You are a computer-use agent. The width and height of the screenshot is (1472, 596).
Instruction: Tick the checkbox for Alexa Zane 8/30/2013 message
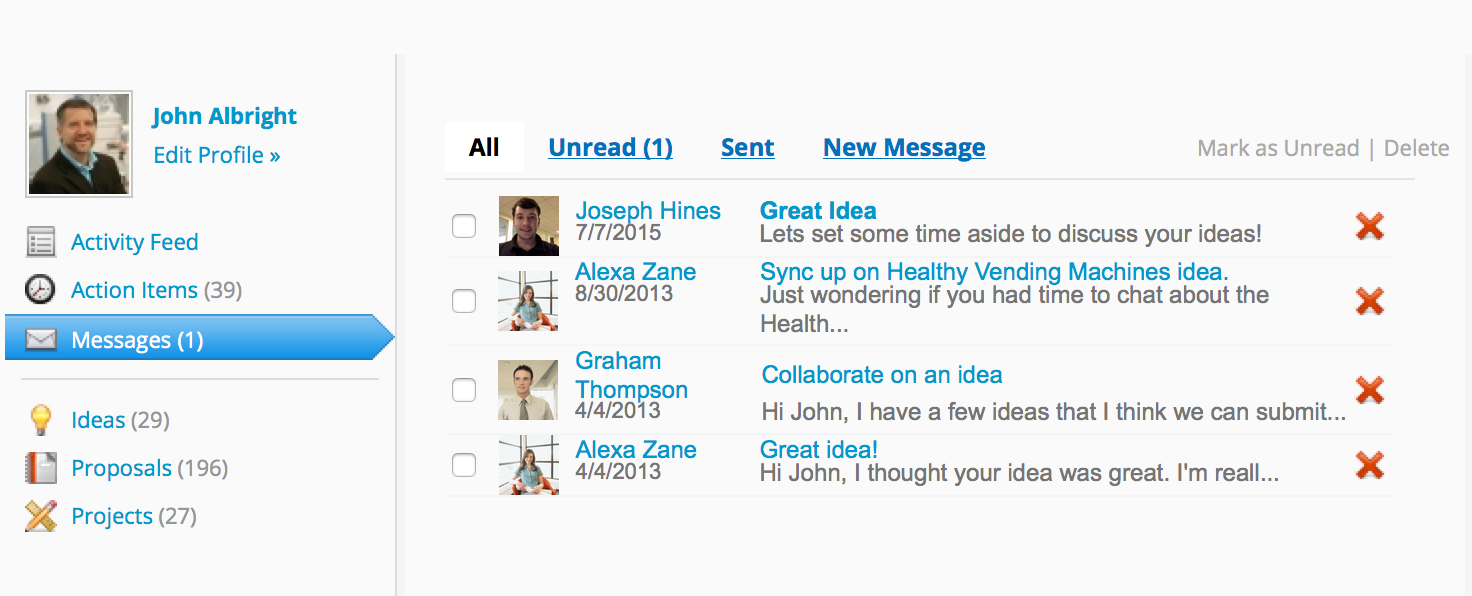click(x=464, y=300)
